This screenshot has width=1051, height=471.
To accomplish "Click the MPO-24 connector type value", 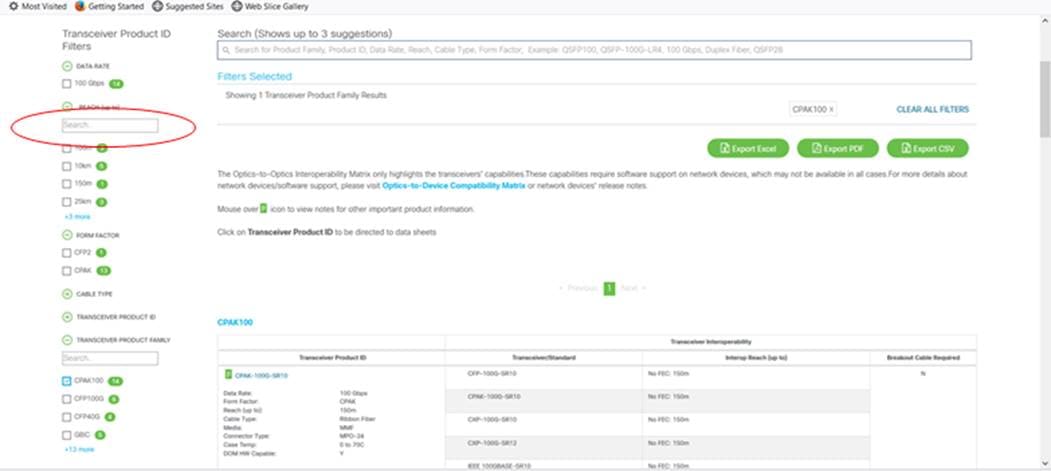I will [351, 436].
